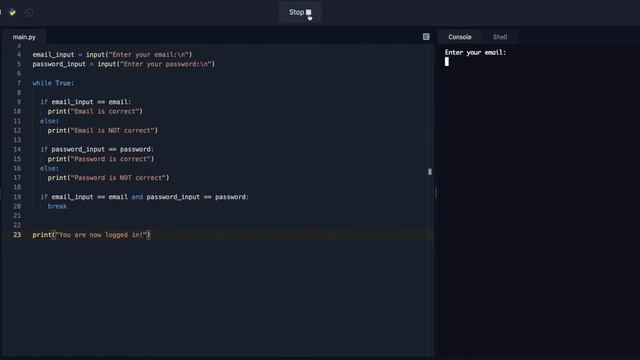Click line number 23 in the gutter
Viewport: 640px width, 360px height.
(x=17, y=235)
